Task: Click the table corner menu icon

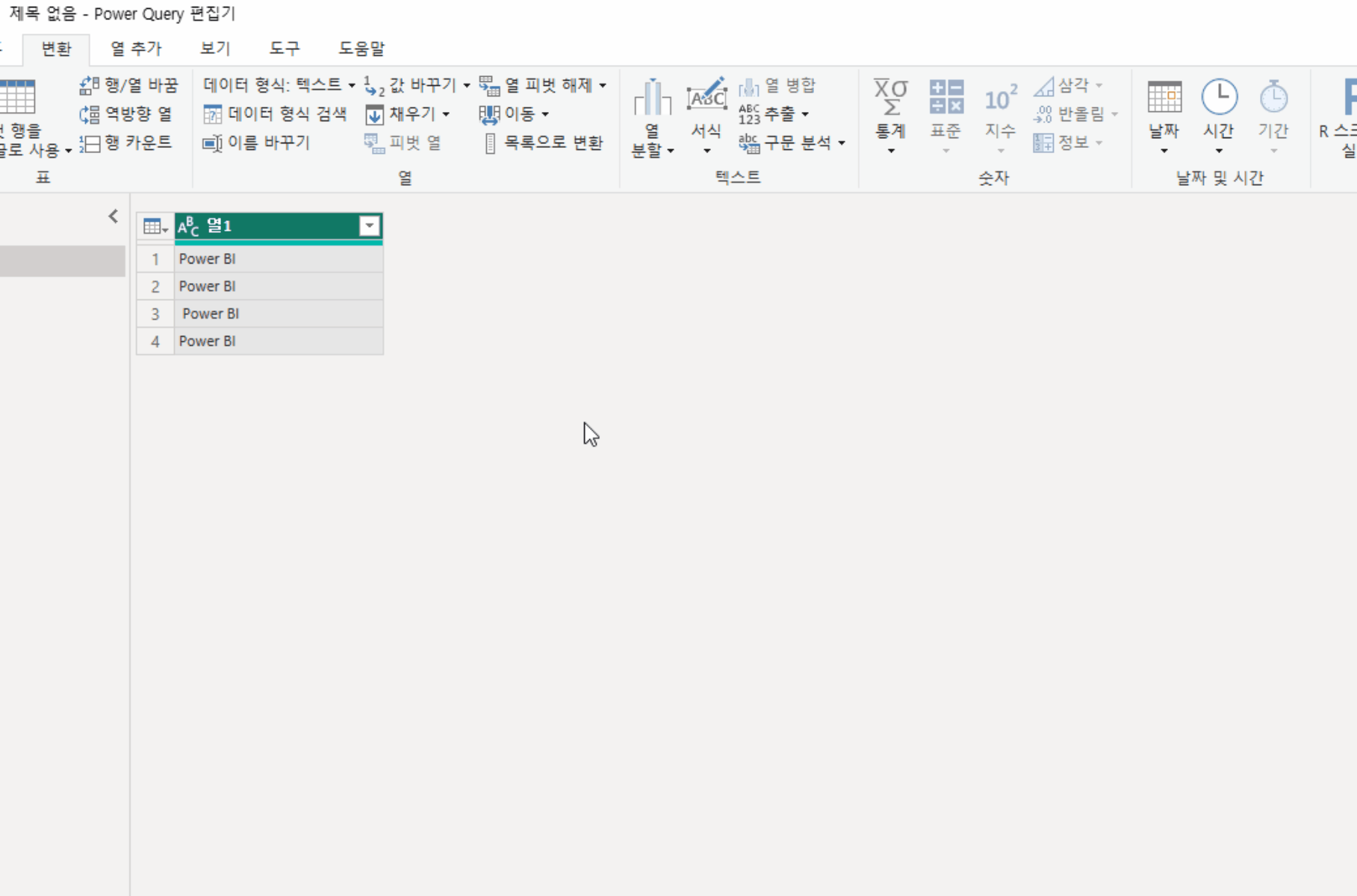Action: coord(155,226)
